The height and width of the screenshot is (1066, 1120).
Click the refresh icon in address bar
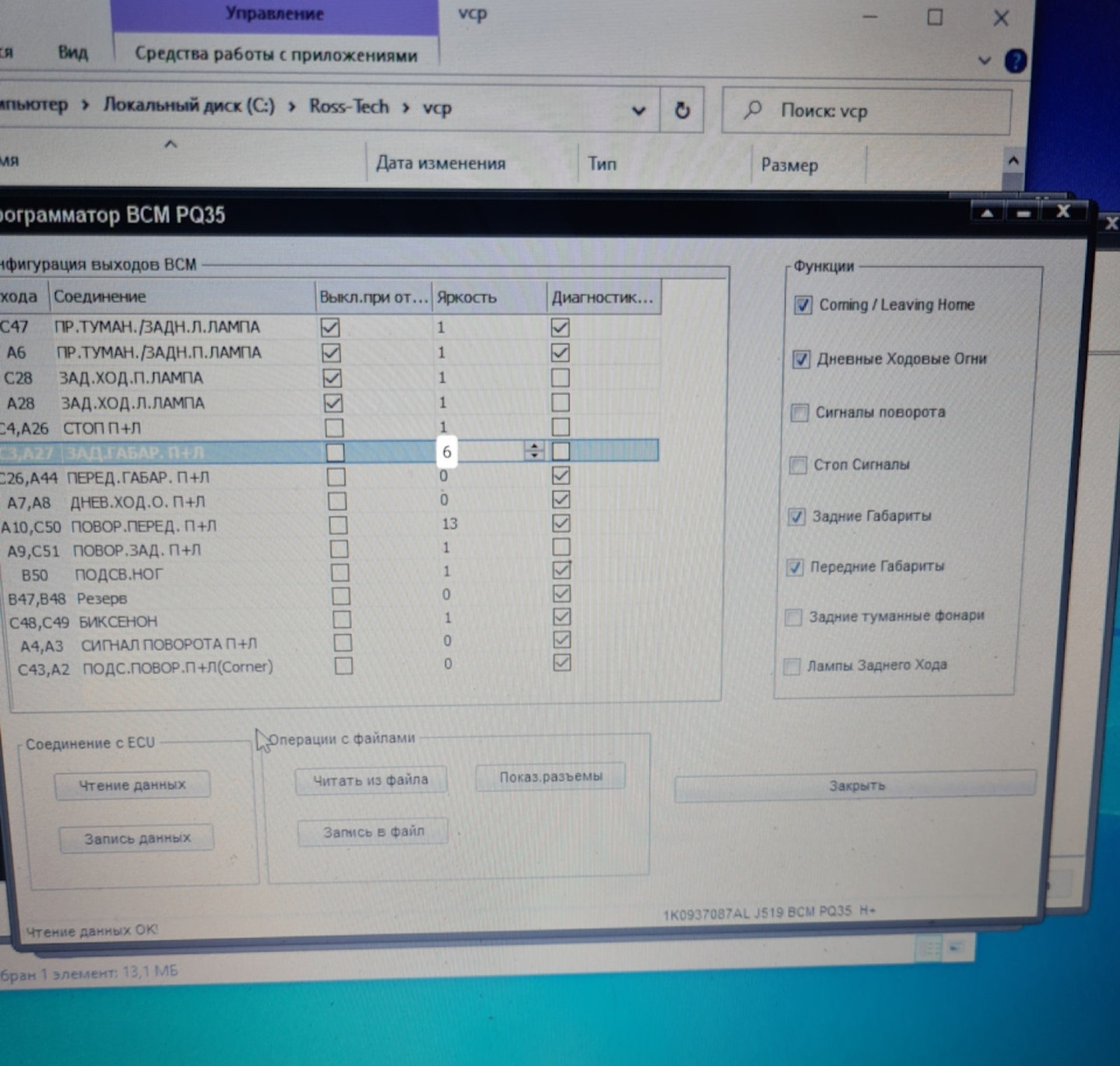[682, 111]
